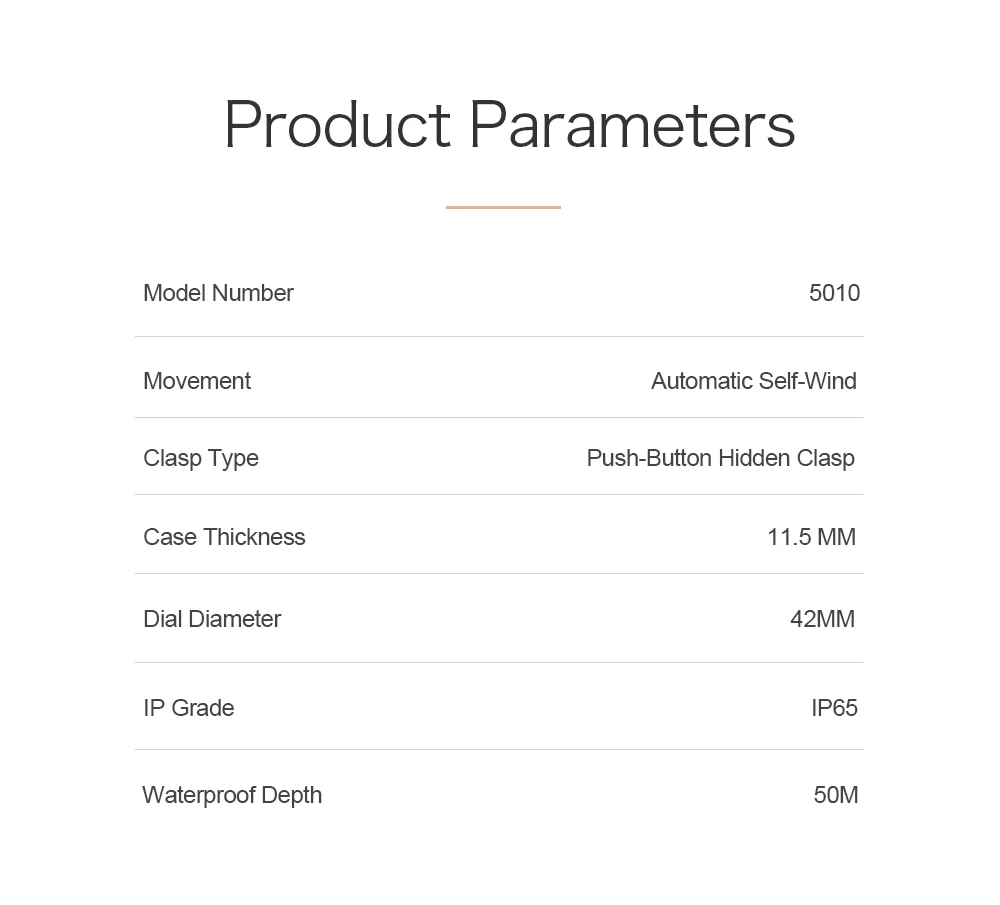This screenshot has width=1000, height=905.
Task: Click the 11.5 MM thickness value
Action: click(x=811, y=537)
